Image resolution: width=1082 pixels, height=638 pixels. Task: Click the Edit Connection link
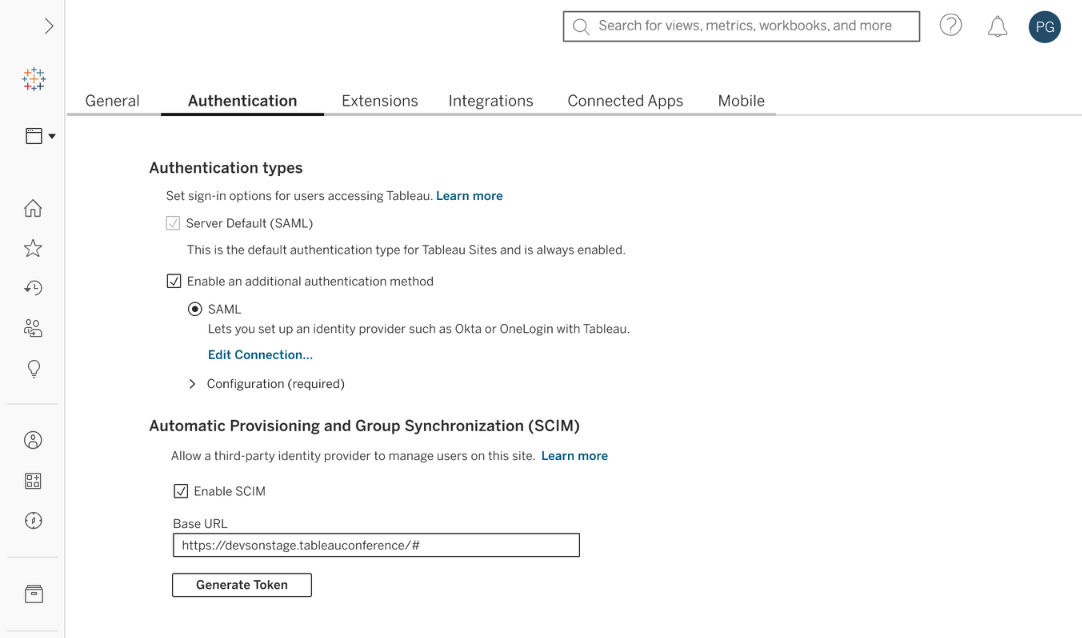point(260,355)
